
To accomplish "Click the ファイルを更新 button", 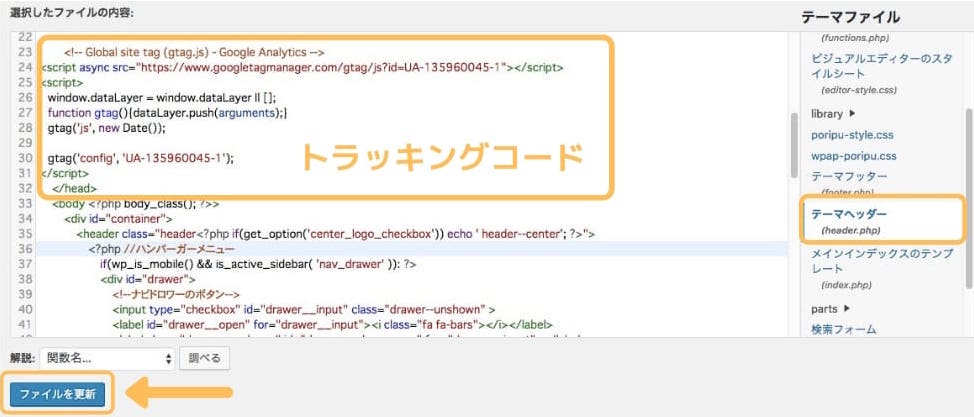I will tap(57, 394).
